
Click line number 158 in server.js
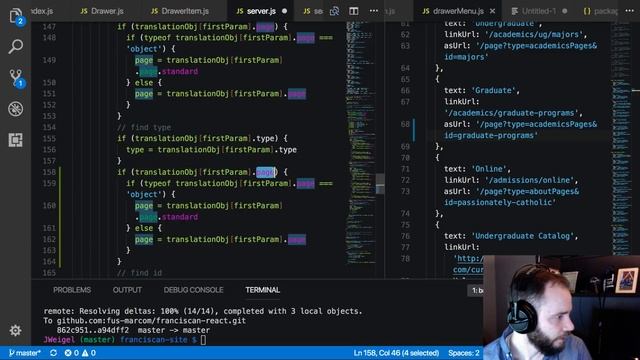click(x=49, y=172)
